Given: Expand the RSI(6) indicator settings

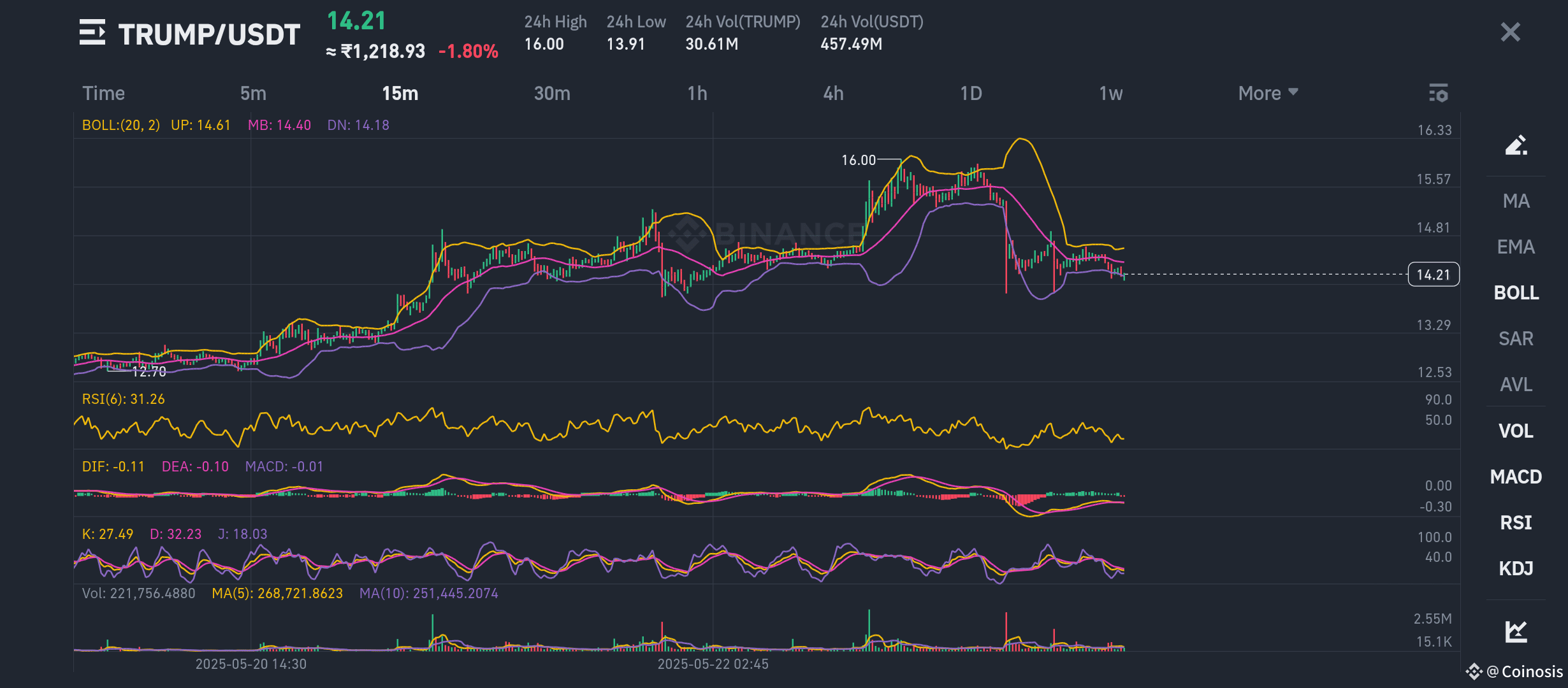Looking at the screenshot, I should click(x=122, y=399).
